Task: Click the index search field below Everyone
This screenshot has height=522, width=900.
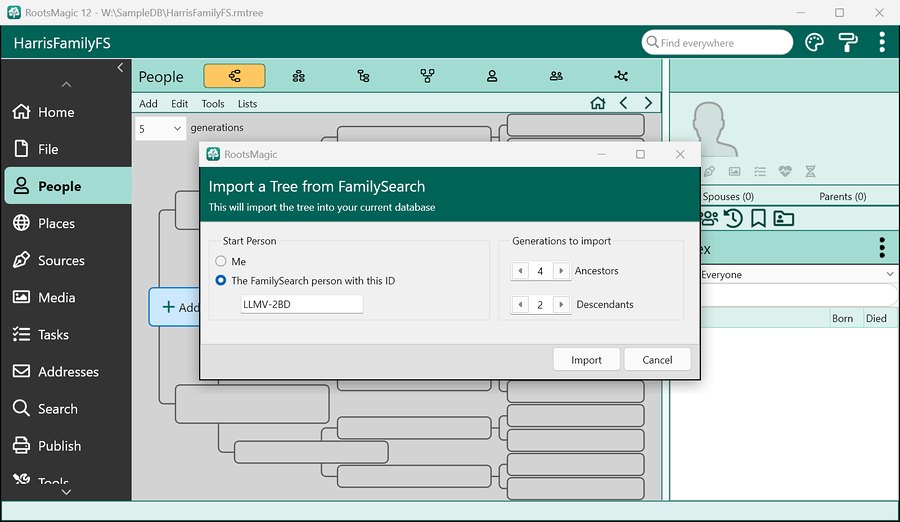Action: coord(798,295)
